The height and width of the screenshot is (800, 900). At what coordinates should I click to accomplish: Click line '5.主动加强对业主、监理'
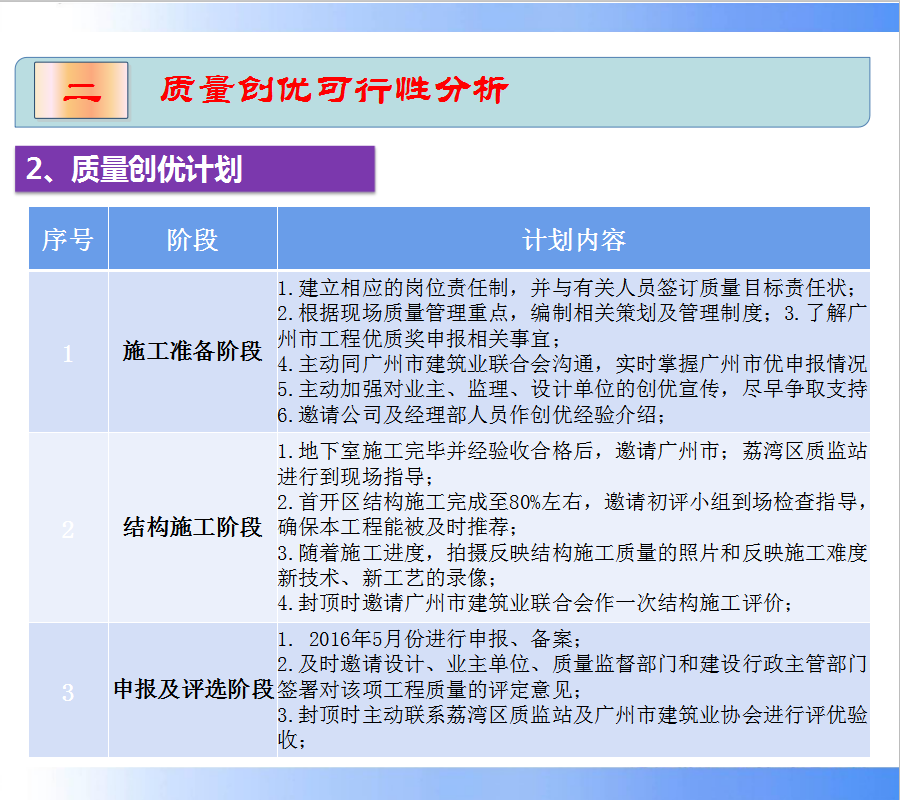tap(572, 389)
